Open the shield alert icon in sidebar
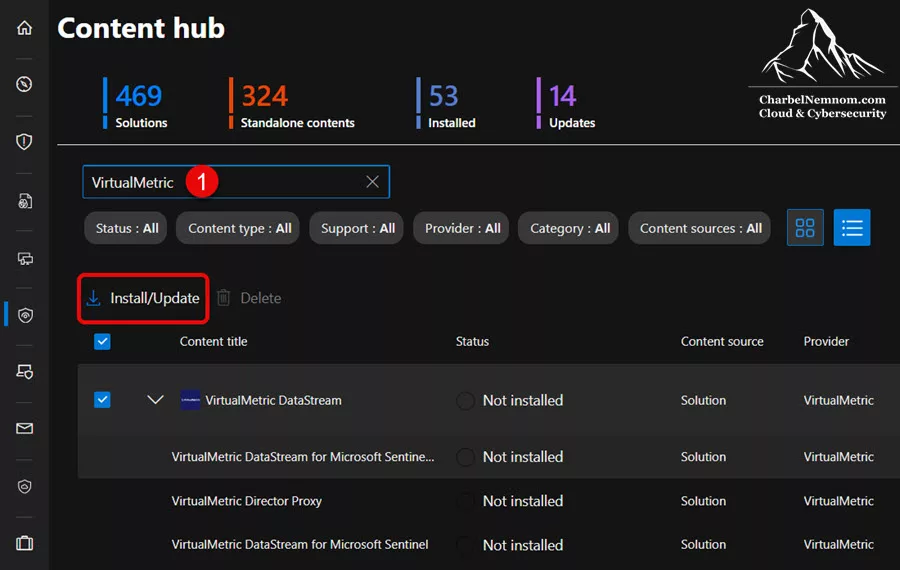 24,141
